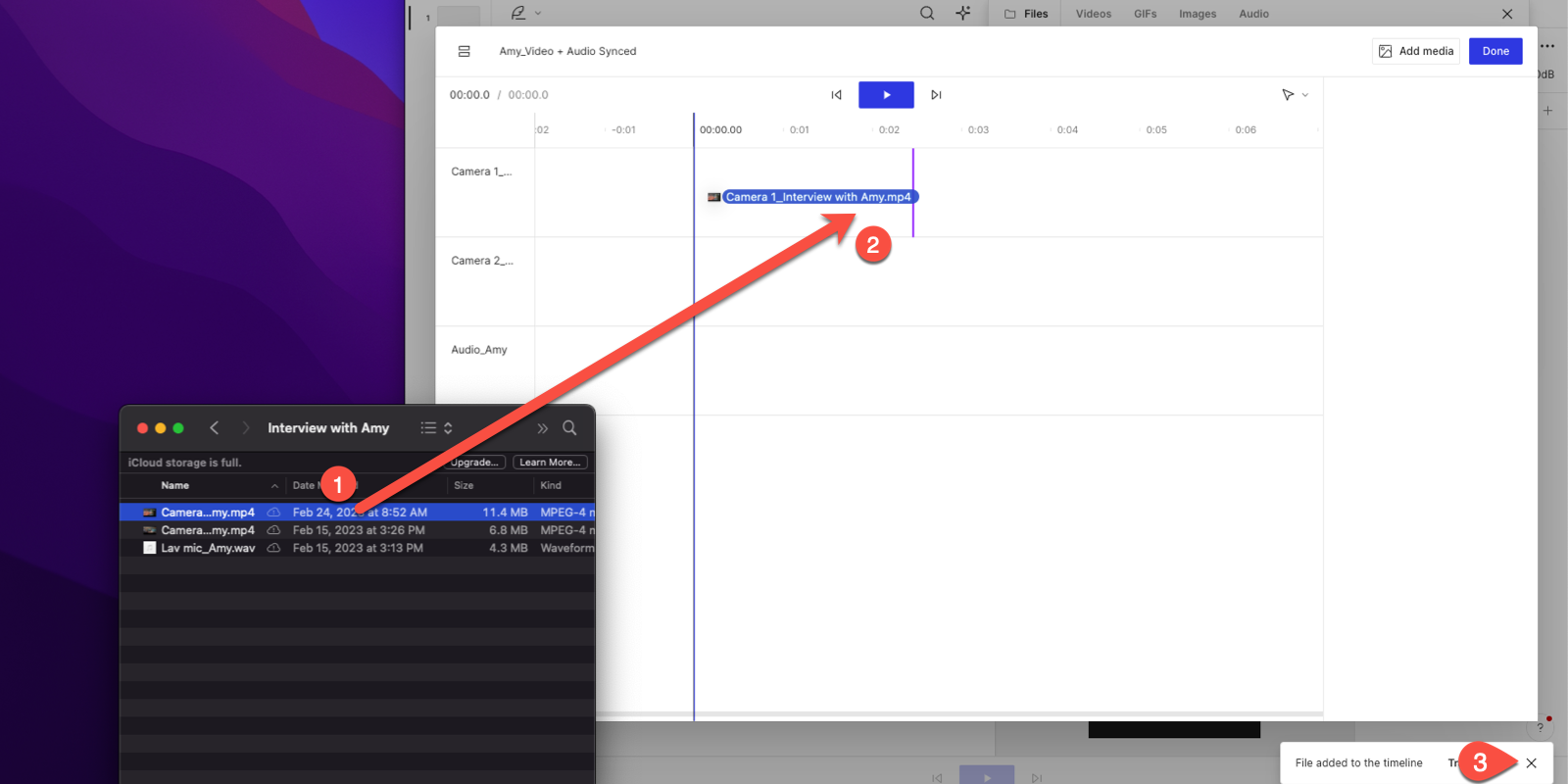Click the background next-frame control at bottom

click(1037, 777)
